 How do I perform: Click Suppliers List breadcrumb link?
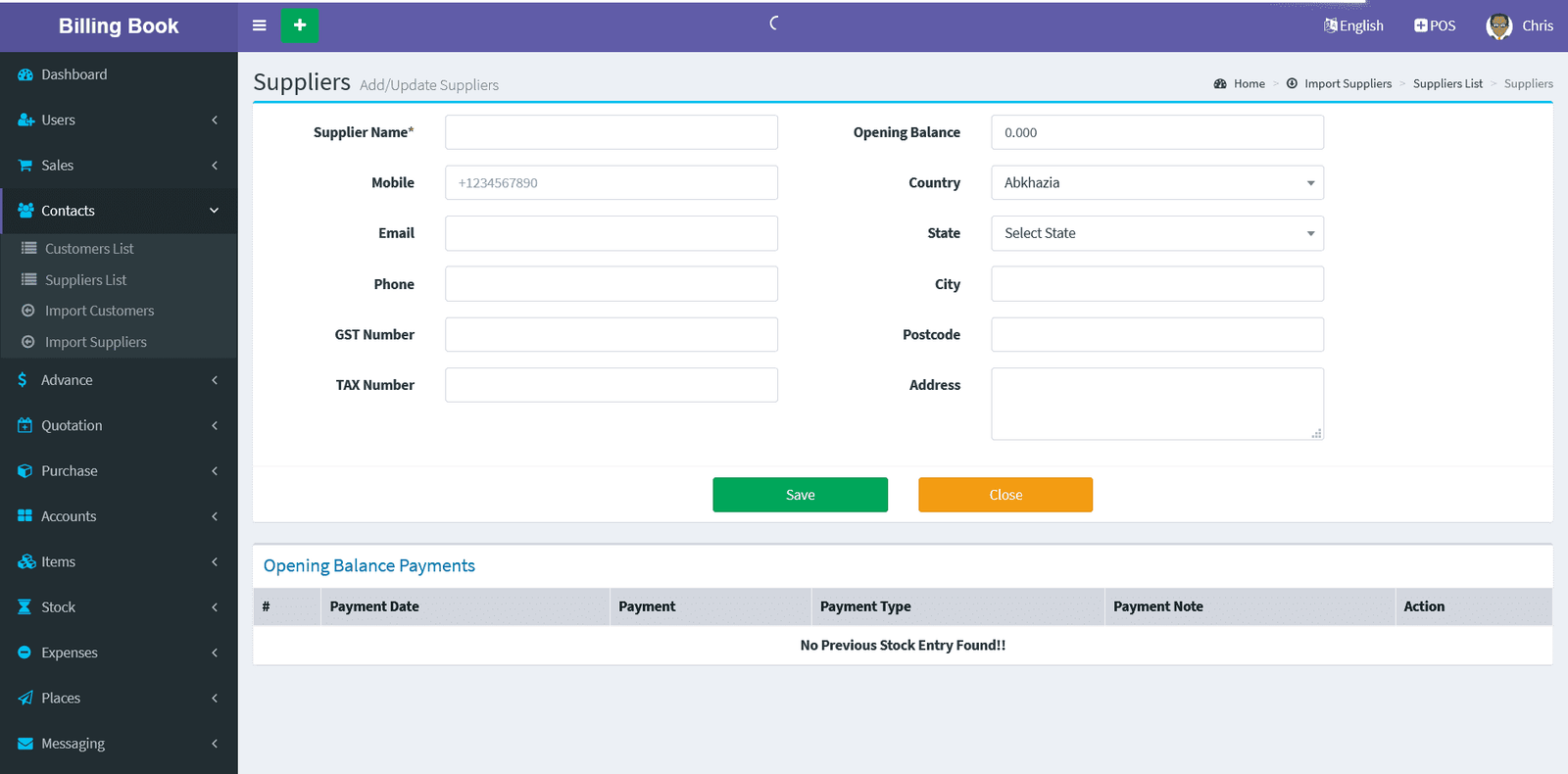tap(1446, 84)
